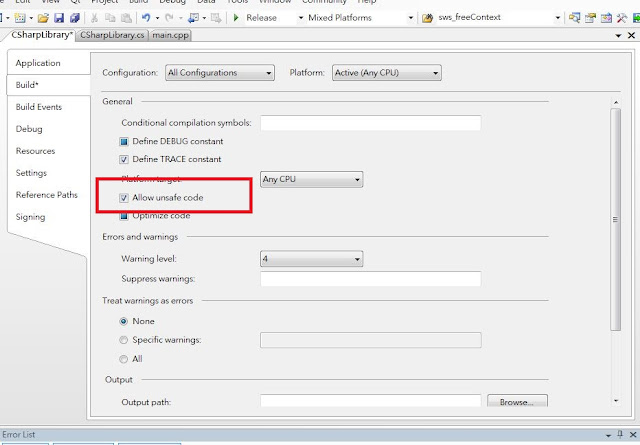The height and width of the screenshot is (445, 640).
Task: Click the Redo arrow icon
Action: point(169,18)
